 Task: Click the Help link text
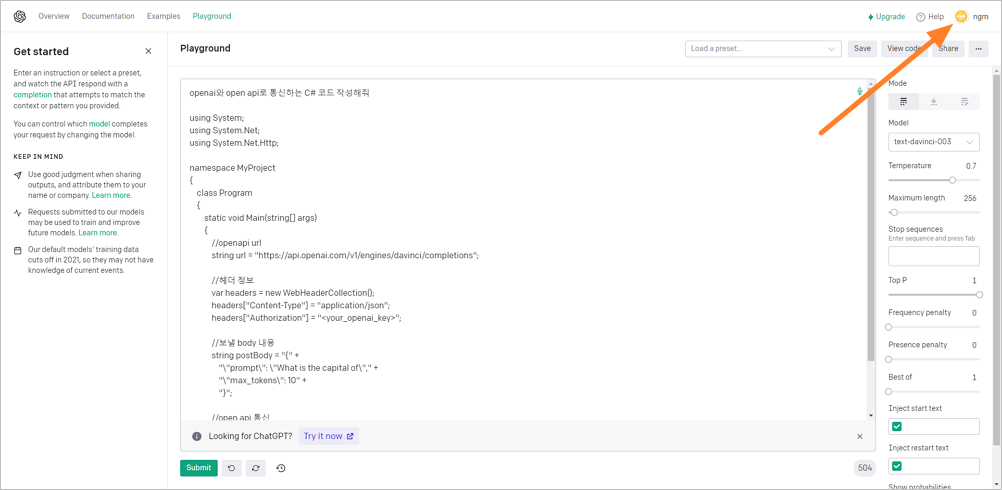pyautogui.click(x=936, y=17)
